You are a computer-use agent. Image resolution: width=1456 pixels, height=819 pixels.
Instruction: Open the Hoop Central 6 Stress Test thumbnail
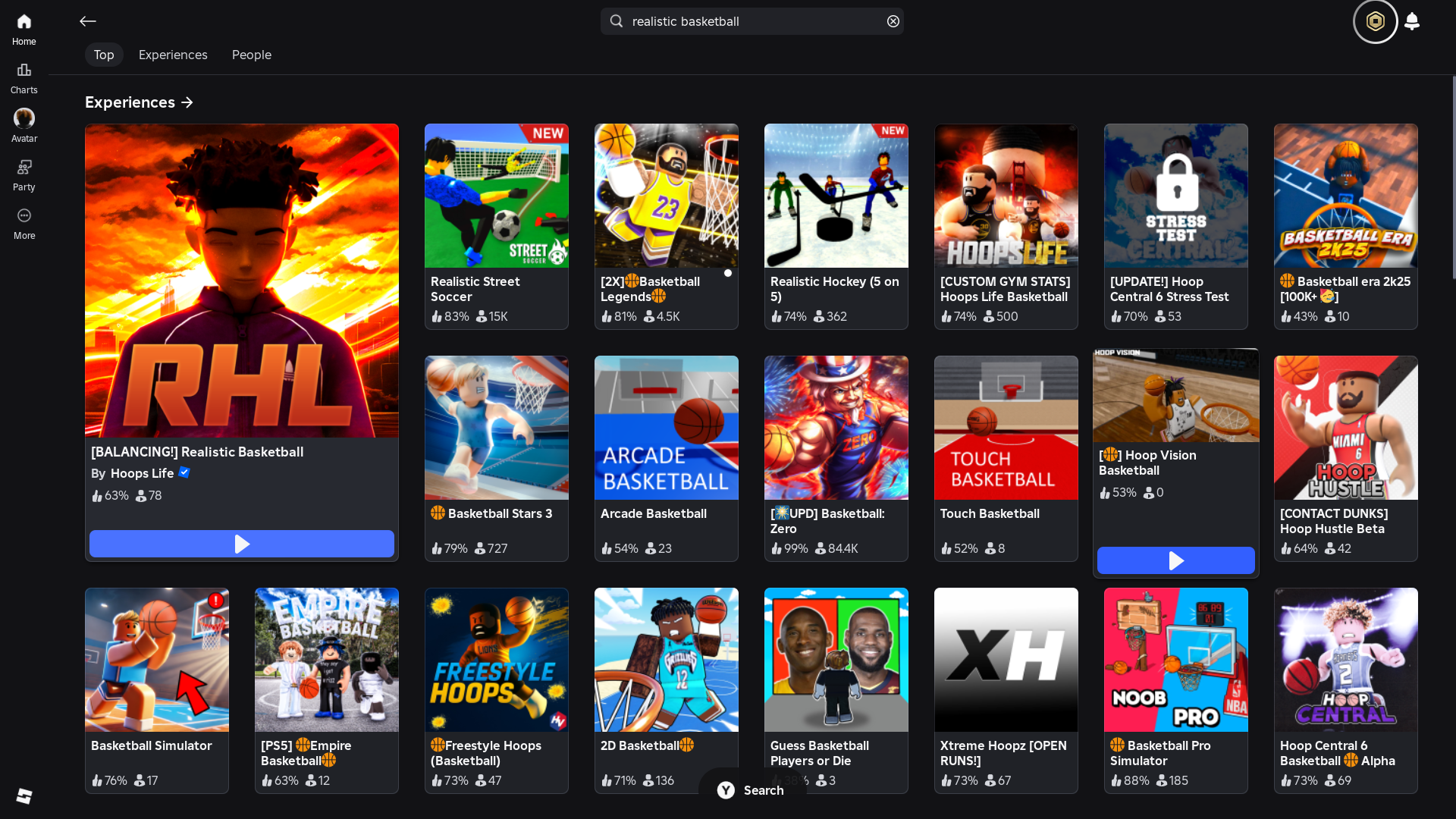1176,196
